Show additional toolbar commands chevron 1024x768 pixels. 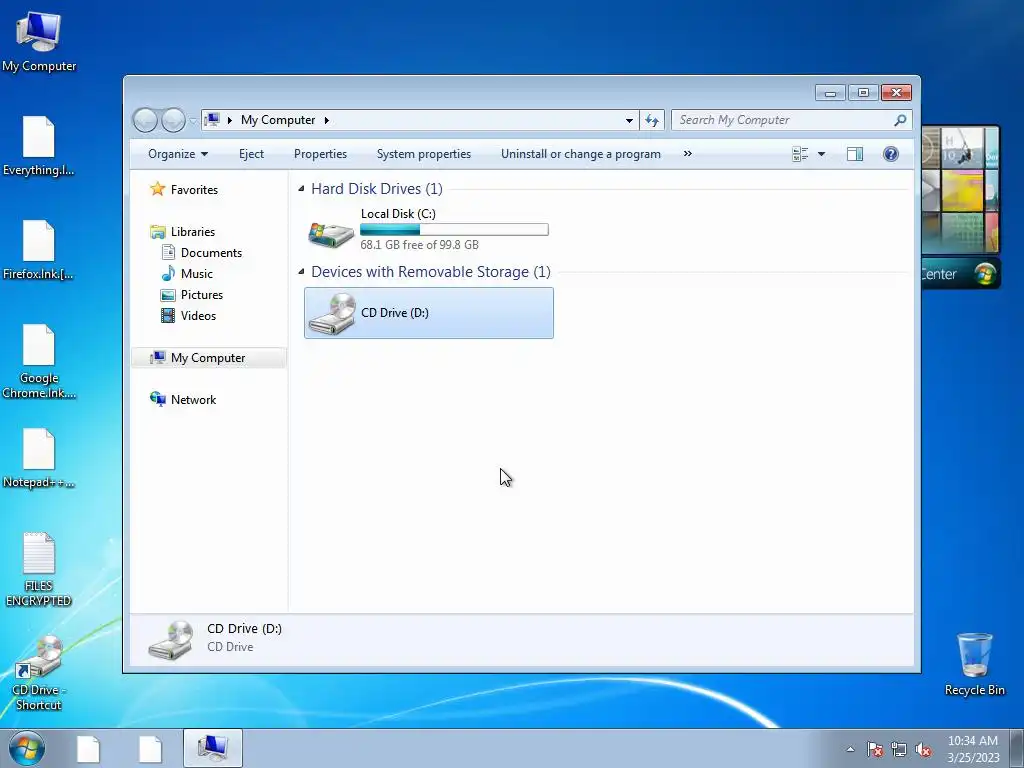[687, 154]
